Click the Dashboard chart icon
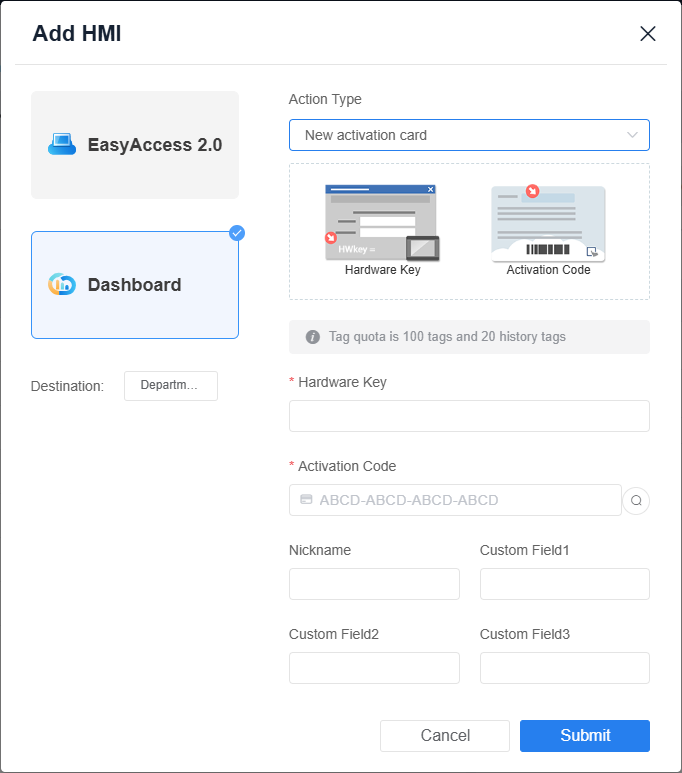The width and height of the screenshot is (682, 773). tap(62, 284)
